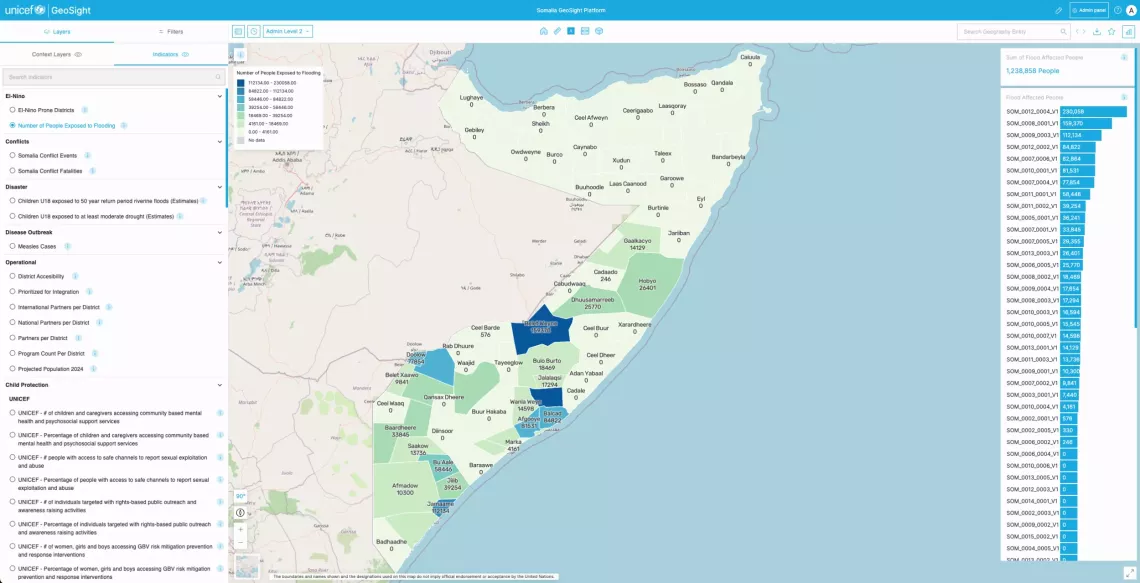Viewport: 1140px width, 583px height.
Task: Click the home extent icon
Action: [543, 31]
